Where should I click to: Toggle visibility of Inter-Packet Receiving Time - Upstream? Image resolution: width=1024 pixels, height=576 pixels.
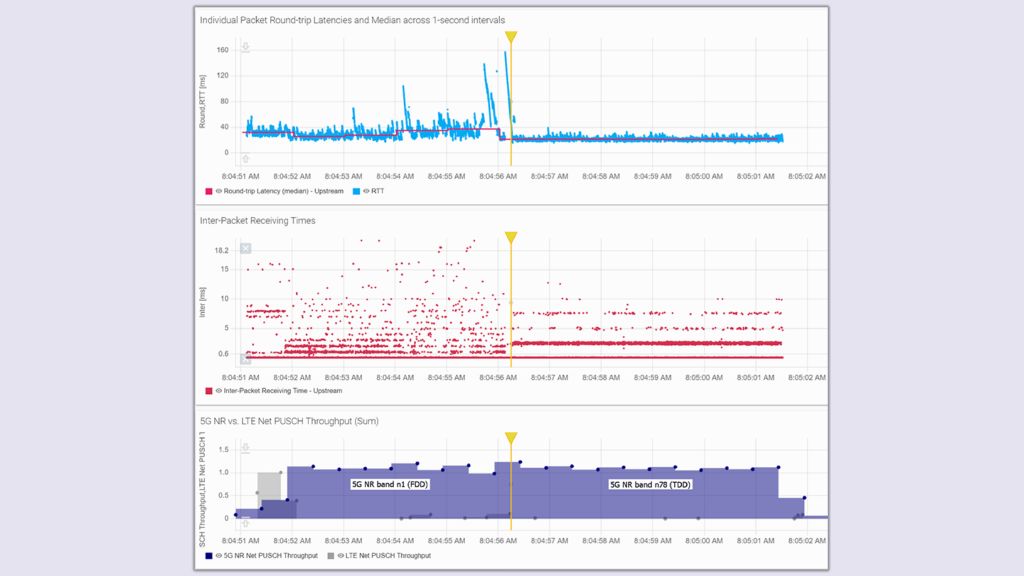tap(218, 388)
